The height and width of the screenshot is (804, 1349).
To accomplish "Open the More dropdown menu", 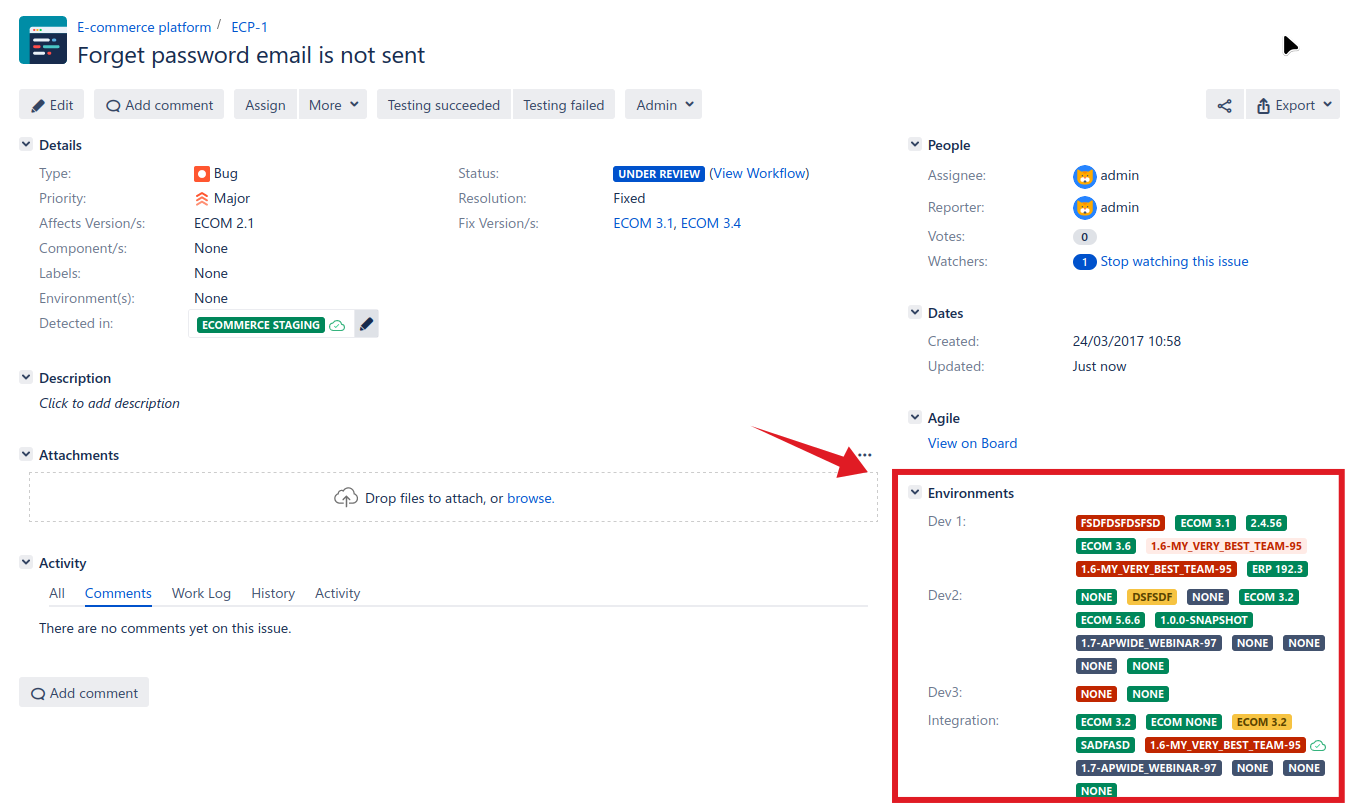I will [333, 105].
